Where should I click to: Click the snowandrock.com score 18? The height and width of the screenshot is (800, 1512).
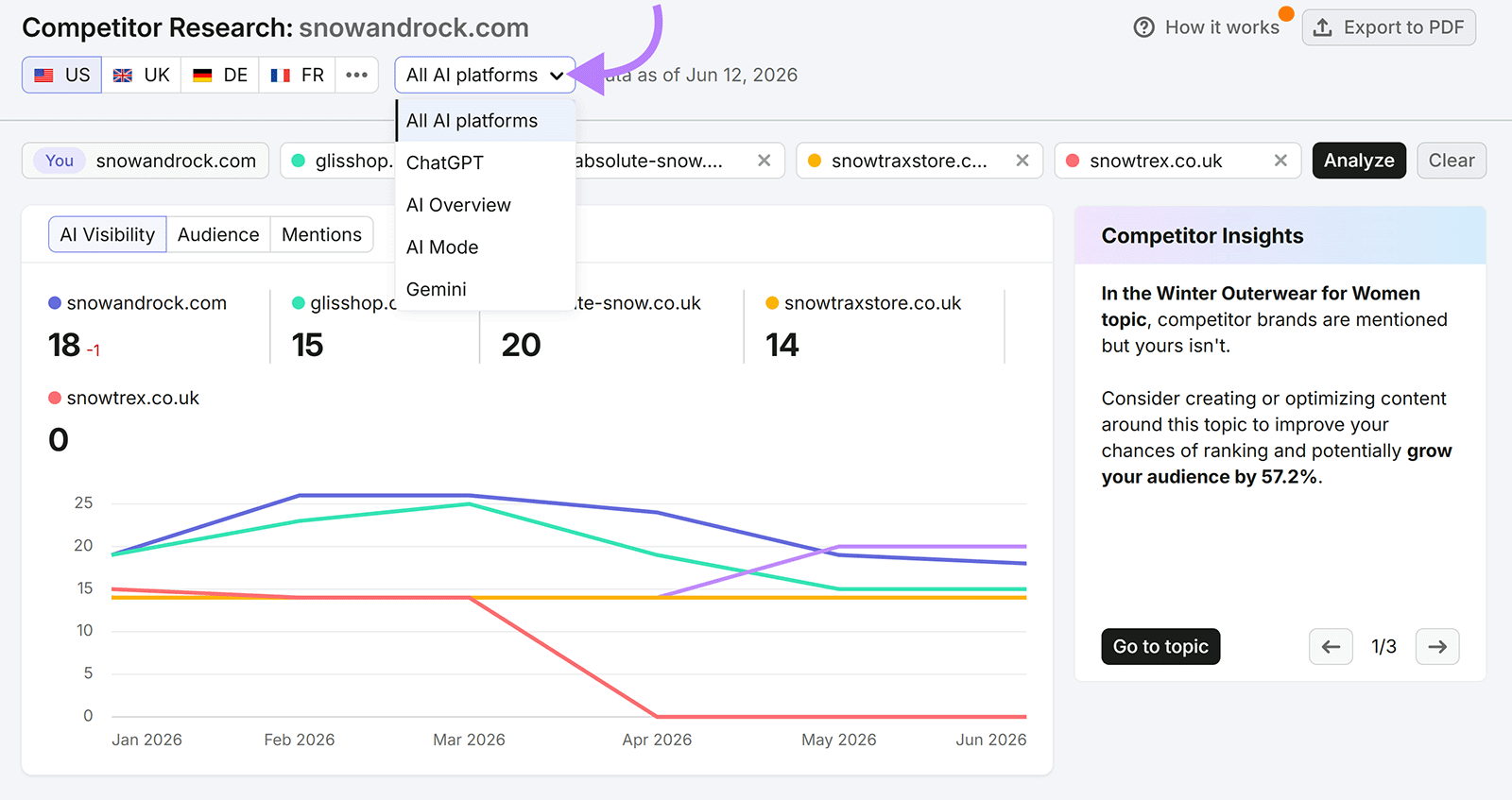[64, 346]
